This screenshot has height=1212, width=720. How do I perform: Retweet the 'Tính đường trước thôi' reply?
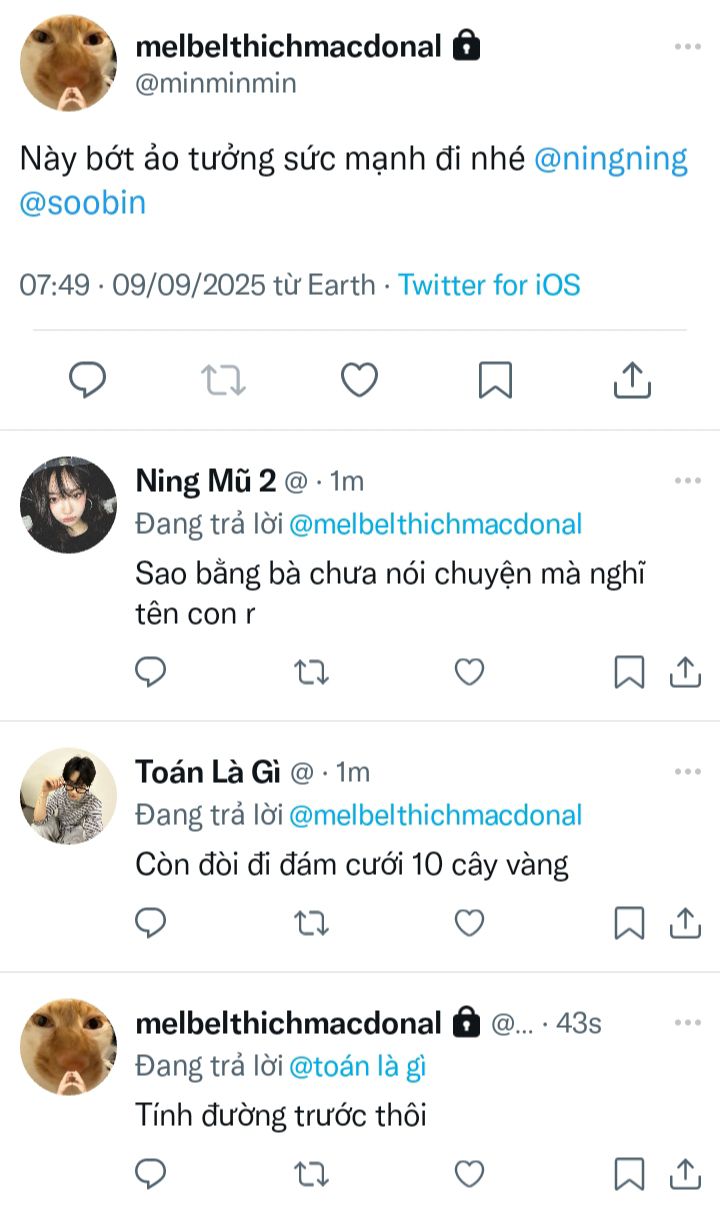click(x=311, y=1173)
